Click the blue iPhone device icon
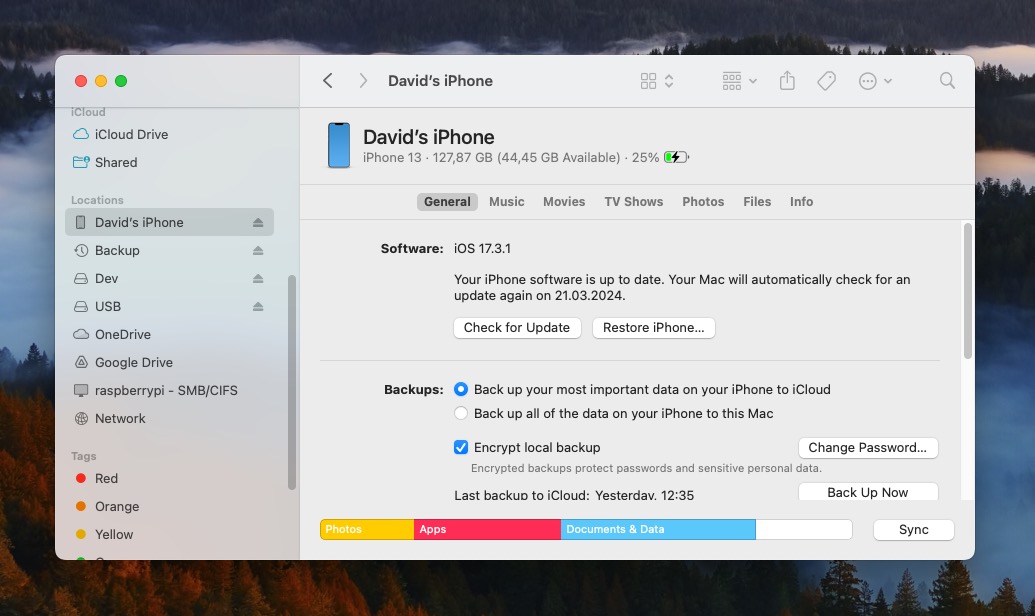Viewport: 1035px width, 616px height. pyautogui.click(x=339, y=145)
